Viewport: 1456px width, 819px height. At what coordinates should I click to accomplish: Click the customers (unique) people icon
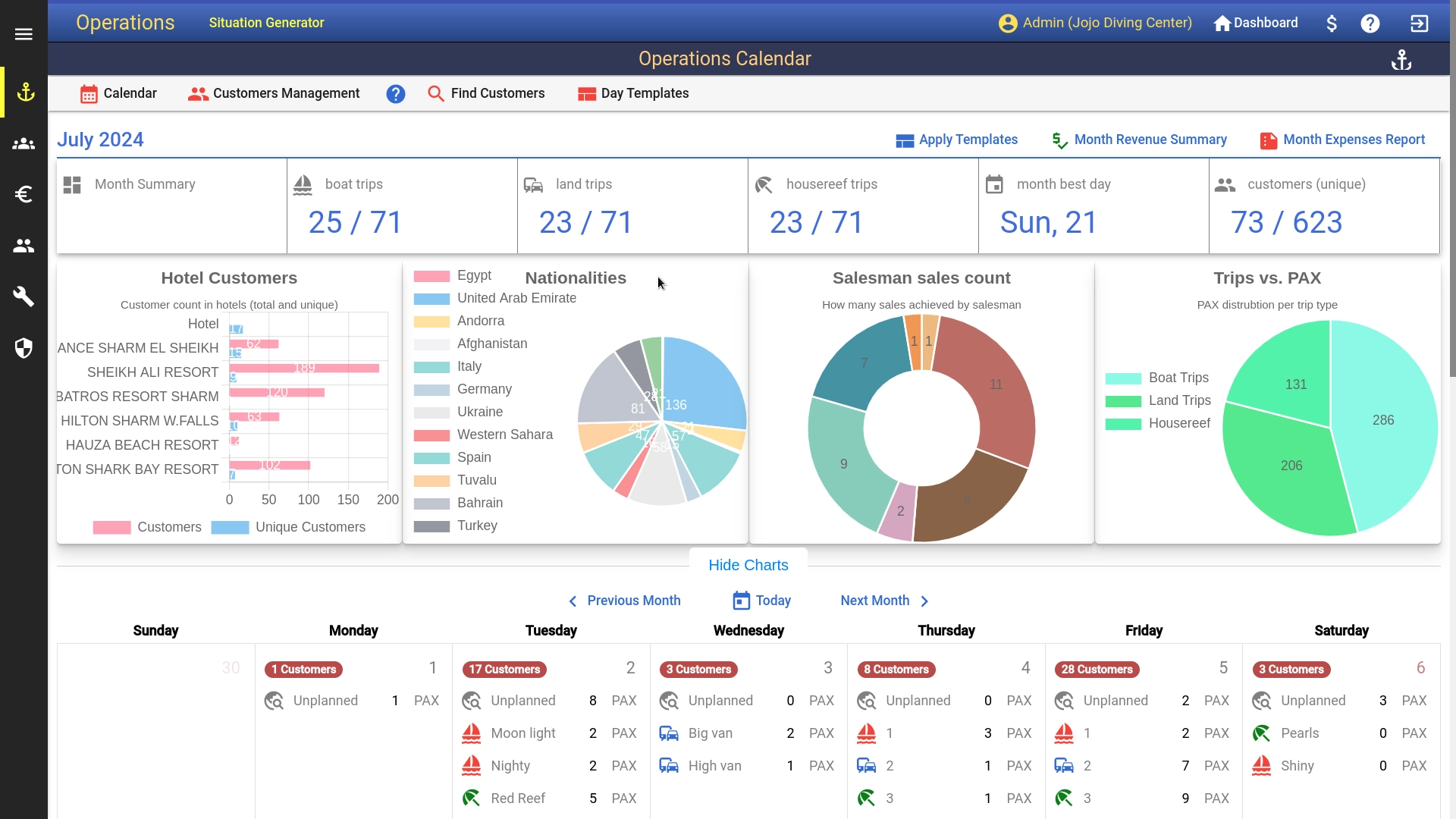click(1225, 185)
